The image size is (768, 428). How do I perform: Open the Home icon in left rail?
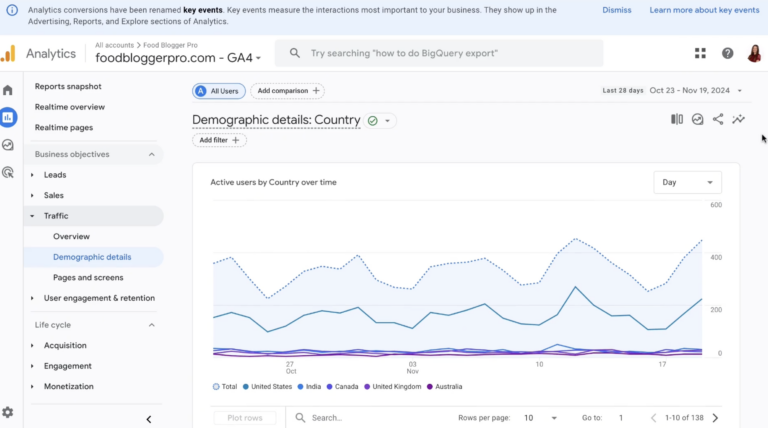pos(8,90)
